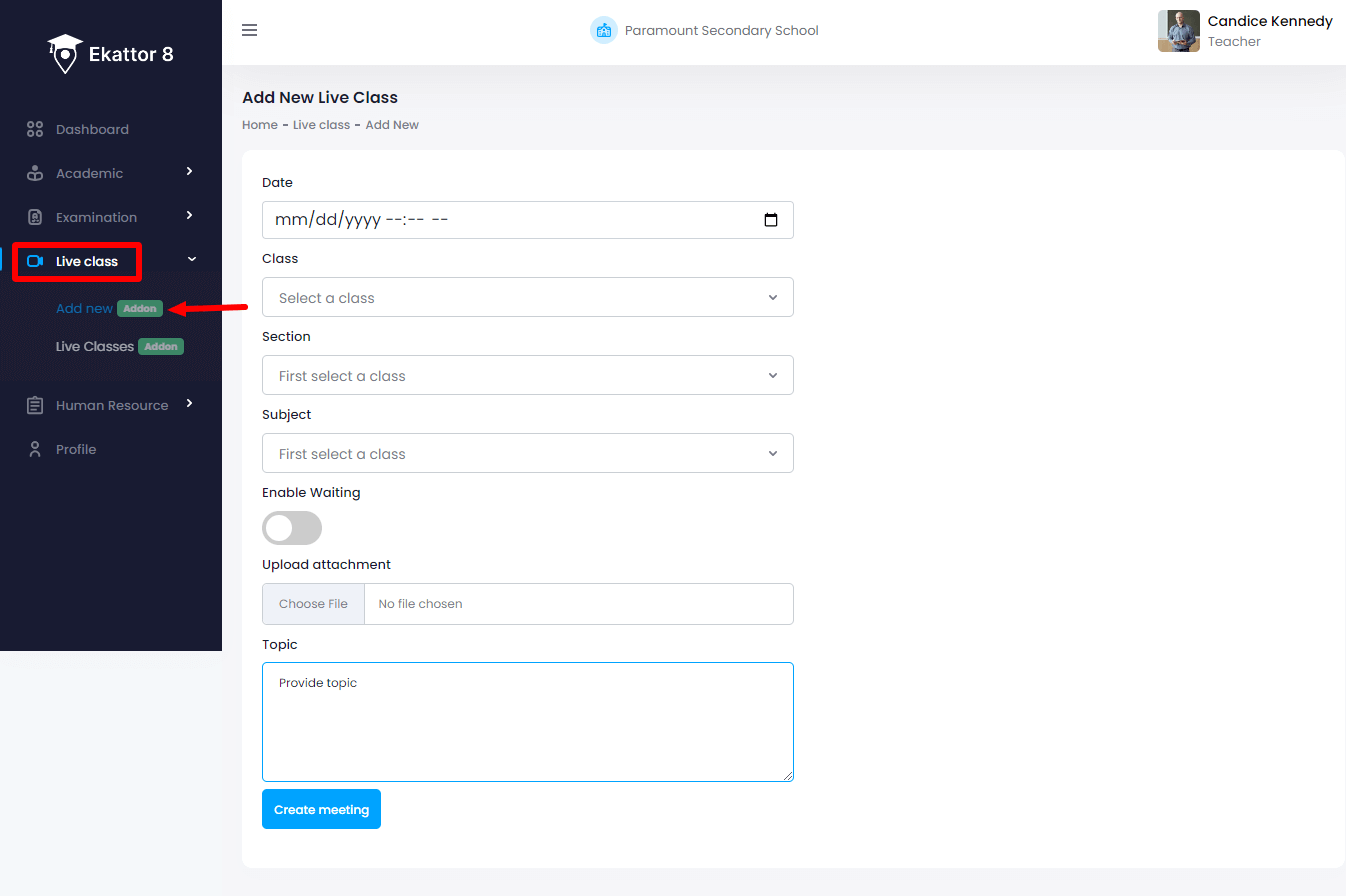Click the Profile person icon
Viewport: 1346px width, 896px height.
pyautogui.click(x=34, y=449)
